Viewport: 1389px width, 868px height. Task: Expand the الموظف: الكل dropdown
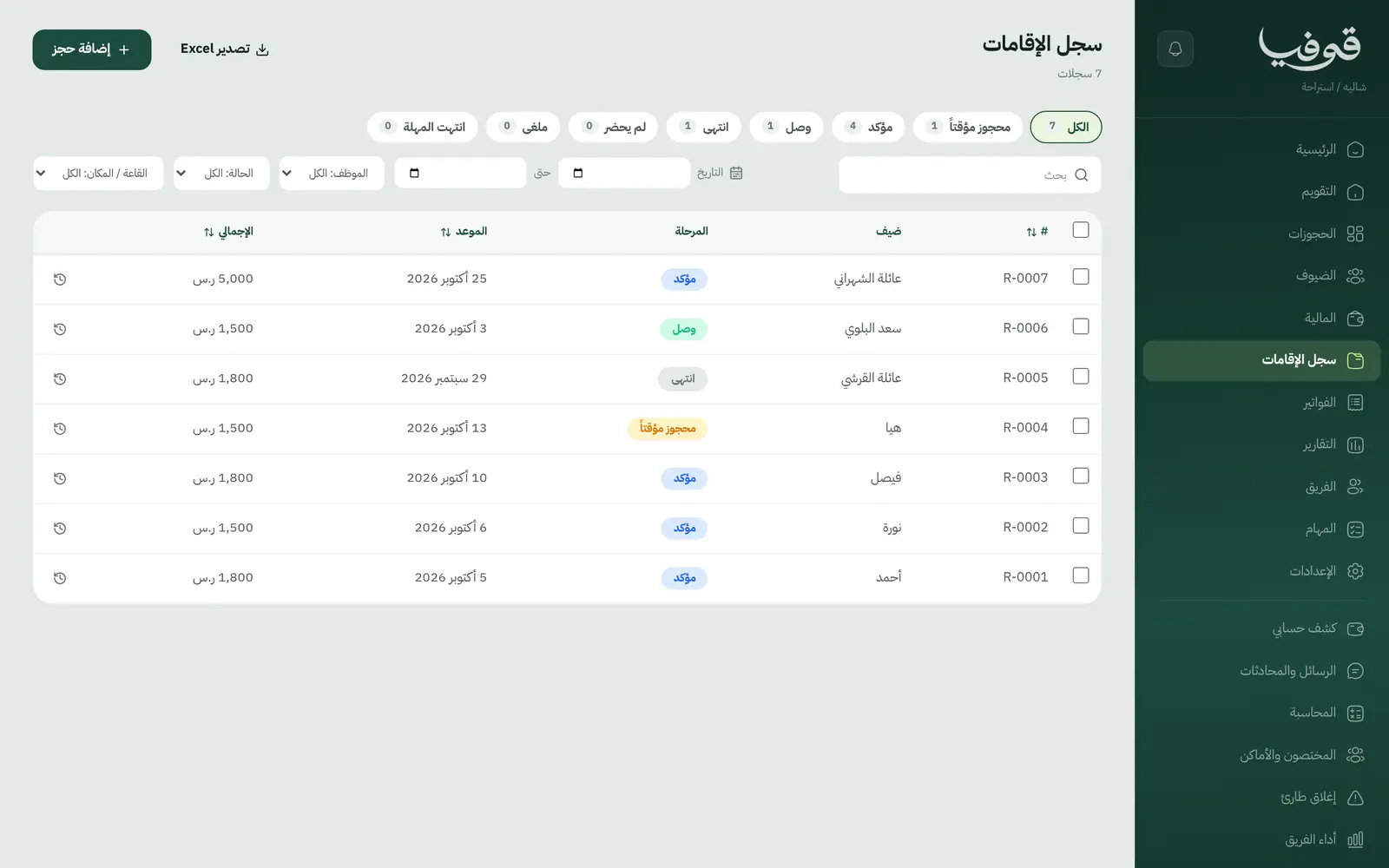[332, 173]
